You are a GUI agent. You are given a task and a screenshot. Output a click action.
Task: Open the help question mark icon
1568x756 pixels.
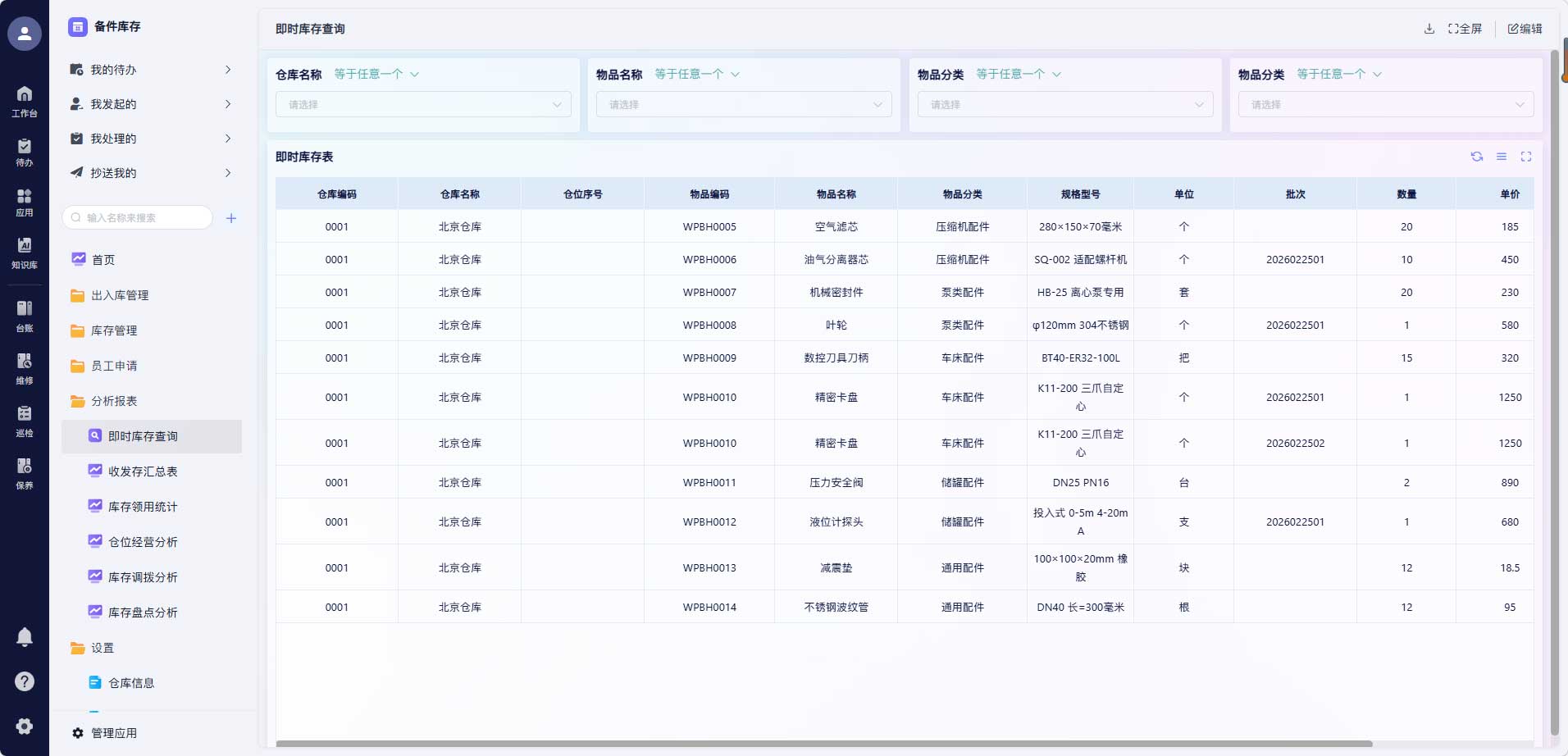[25, 681]
